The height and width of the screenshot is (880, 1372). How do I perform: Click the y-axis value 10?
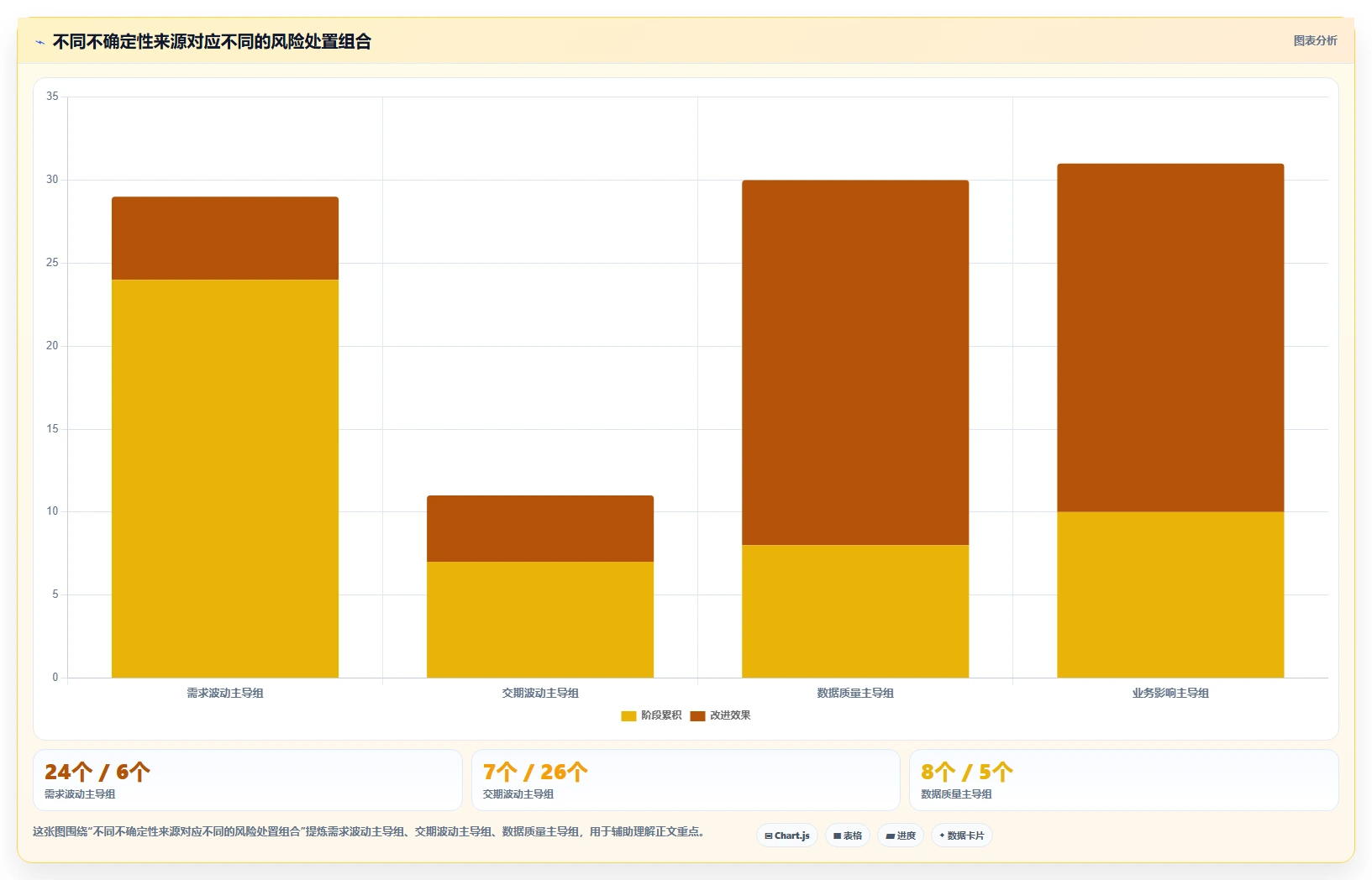pos(52,511)
